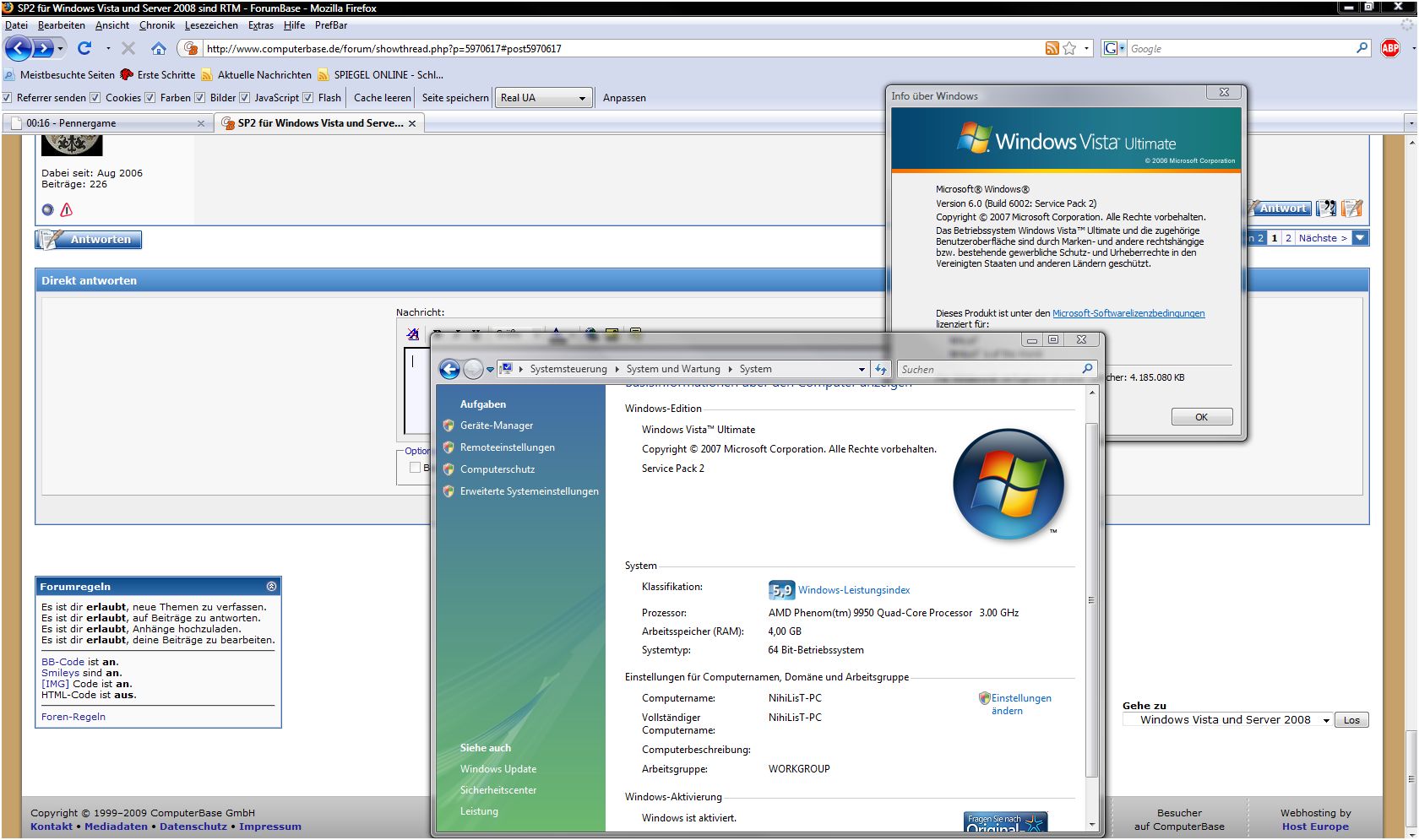The image size is (1419, 840).
Task: Open the Gehe zu forum jump dropdown
Action: [1227, 720]
